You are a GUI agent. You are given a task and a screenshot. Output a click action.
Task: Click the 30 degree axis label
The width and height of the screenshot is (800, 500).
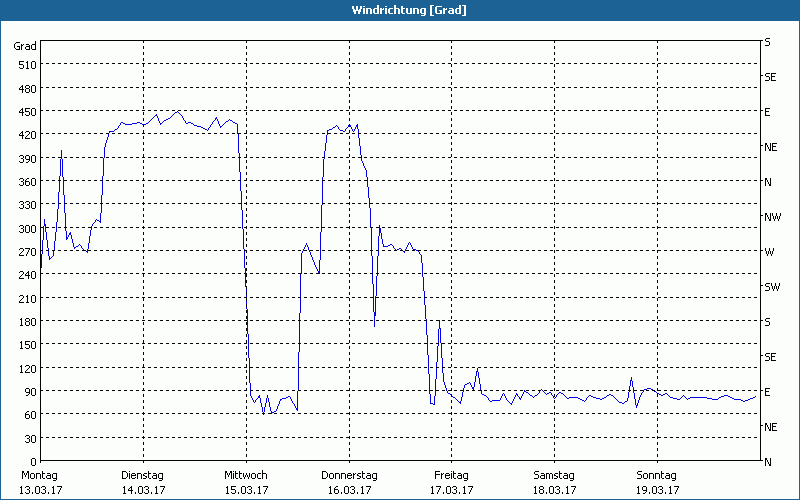click(30, 439)
